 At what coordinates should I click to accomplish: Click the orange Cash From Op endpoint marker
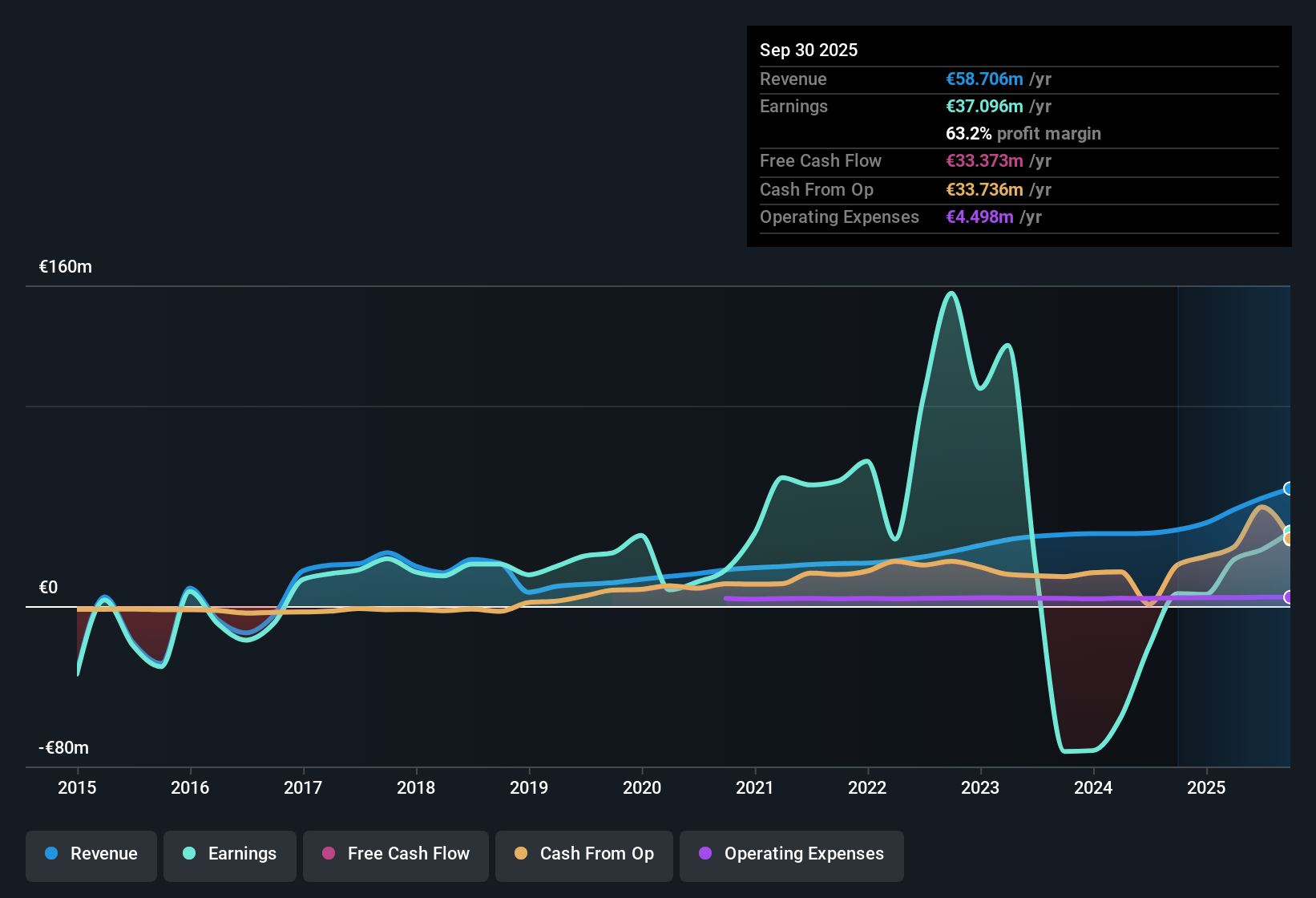point(1287,538)
